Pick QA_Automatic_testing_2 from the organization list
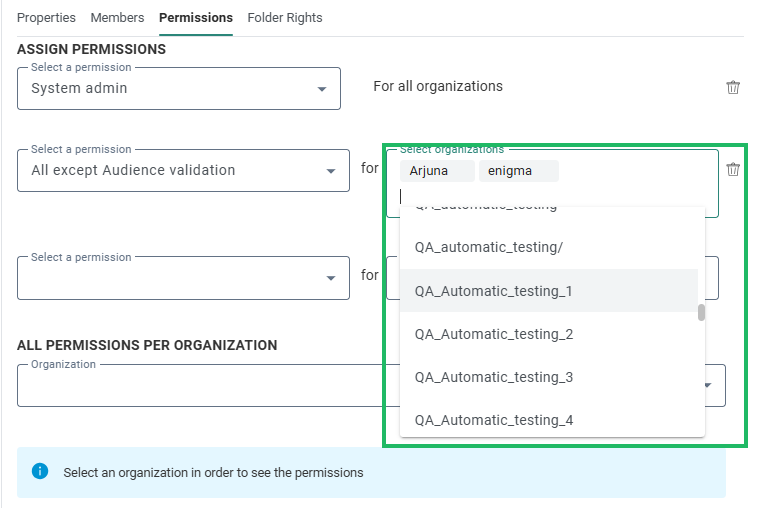The height and width of the screenshot is (508, 765). click(493, 334)
